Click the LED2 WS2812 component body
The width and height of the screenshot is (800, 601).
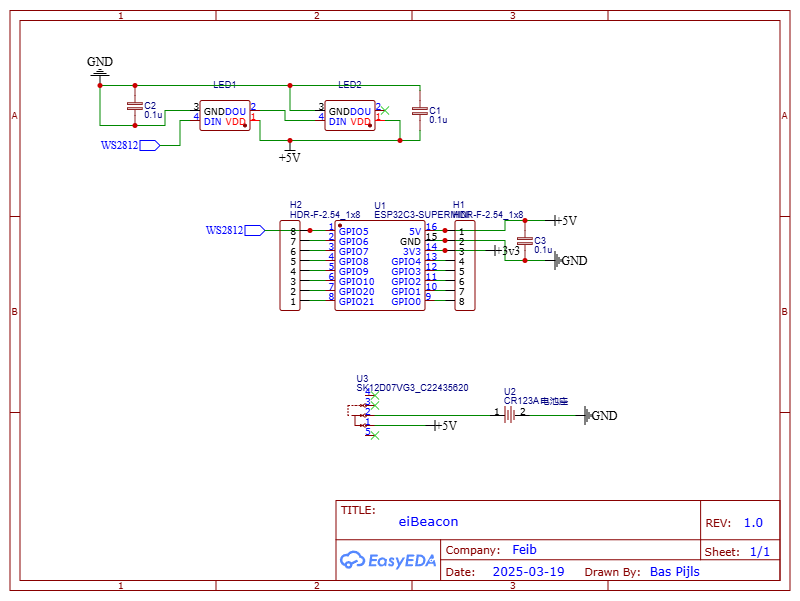pyautogui.click(x=350, y=116)
